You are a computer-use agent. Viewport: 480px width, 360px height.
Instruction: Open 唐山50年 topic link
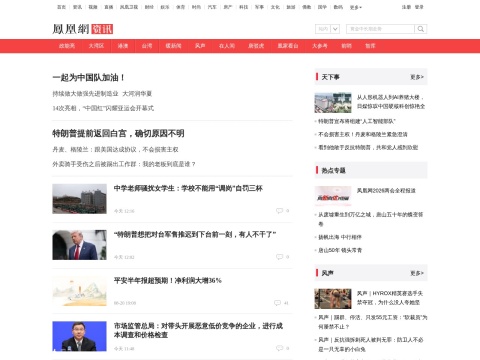click(x=340, y=250)
